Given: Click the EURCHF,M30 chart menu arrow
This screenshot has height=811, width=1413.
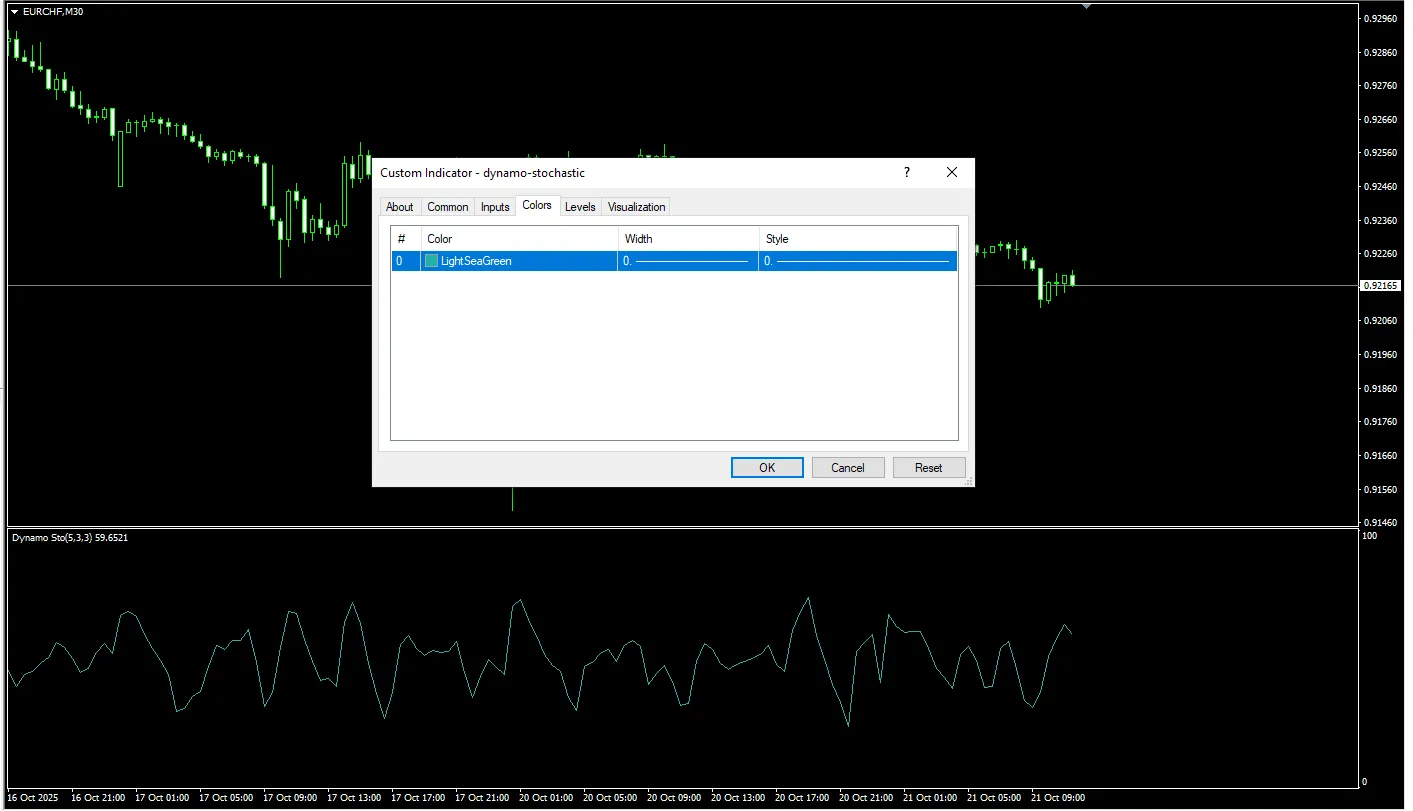Looking at the screenshot, I should coord(14,12).
